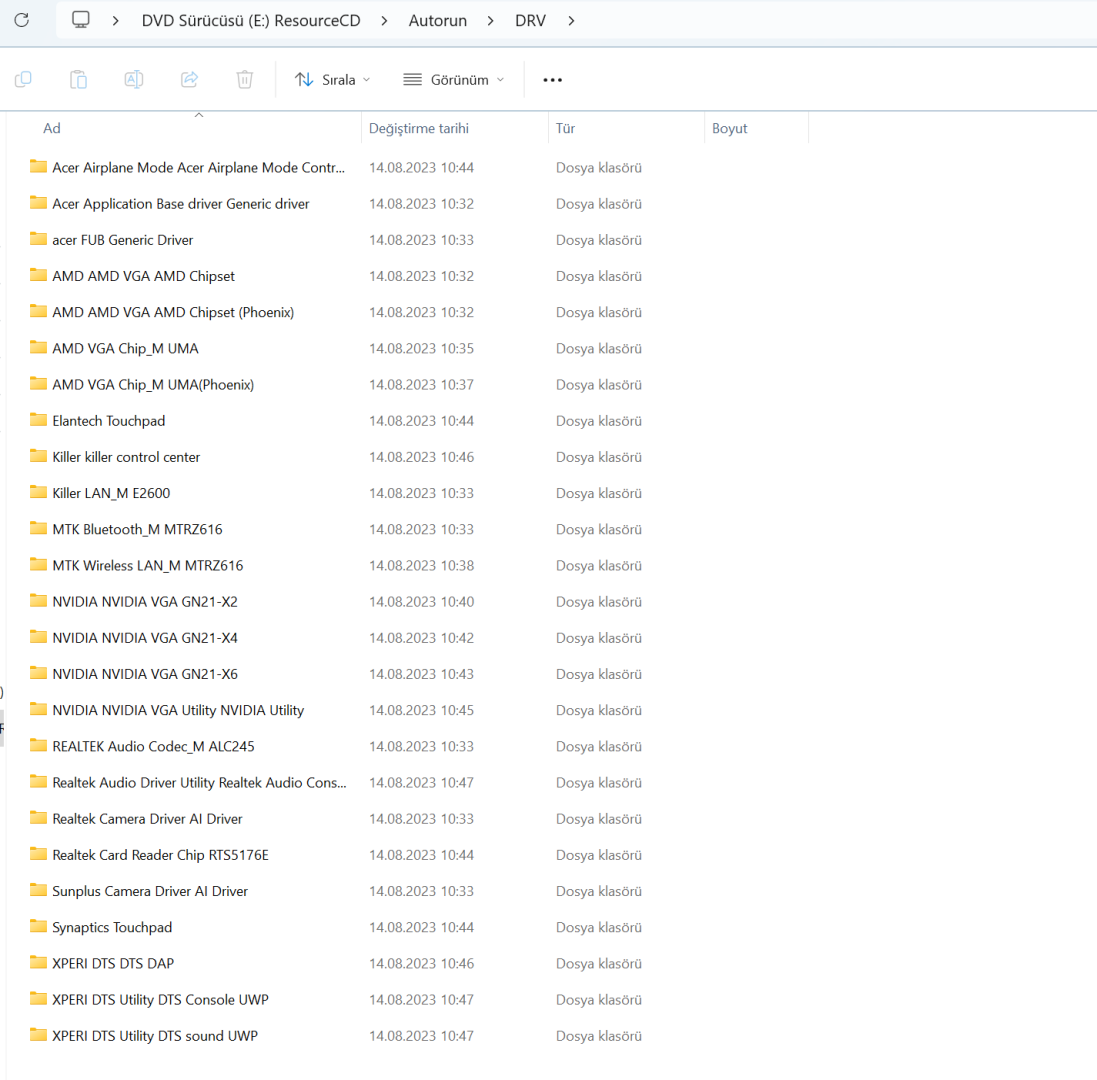Click date 14.08.2023 10:46 for XPERI DTS DTS DAP
This screenshot has width=1097, height=1080.
tap(421, 963)
